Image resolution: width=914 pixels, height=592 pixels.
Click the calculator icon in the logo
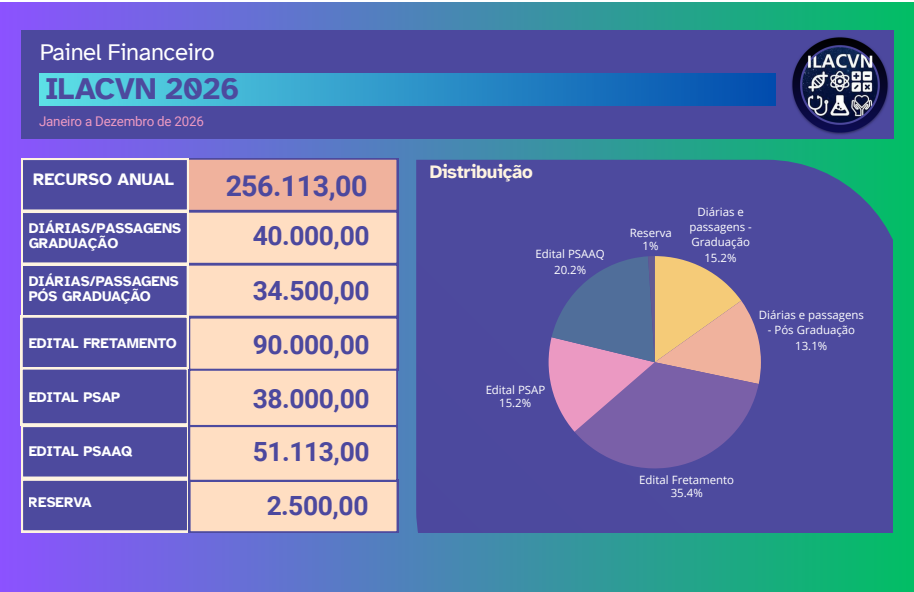pyautogui.click(x=862, y=81)
